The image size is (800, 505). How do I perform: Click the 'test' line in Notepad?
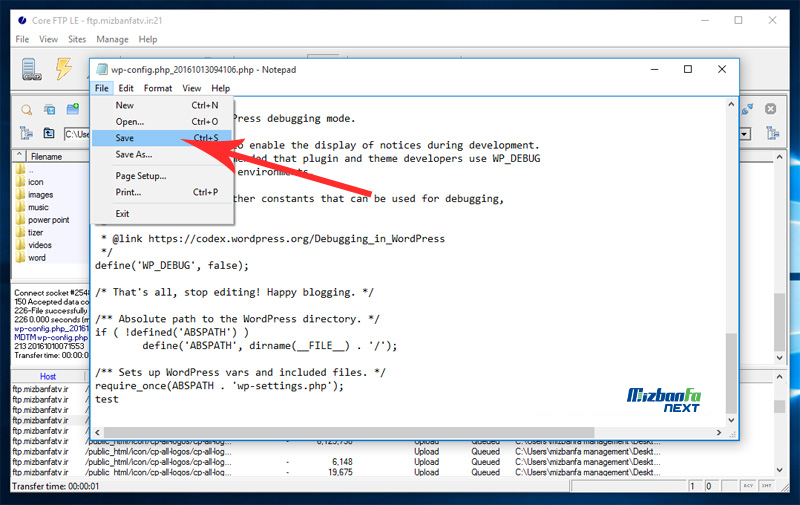[107, 399]
